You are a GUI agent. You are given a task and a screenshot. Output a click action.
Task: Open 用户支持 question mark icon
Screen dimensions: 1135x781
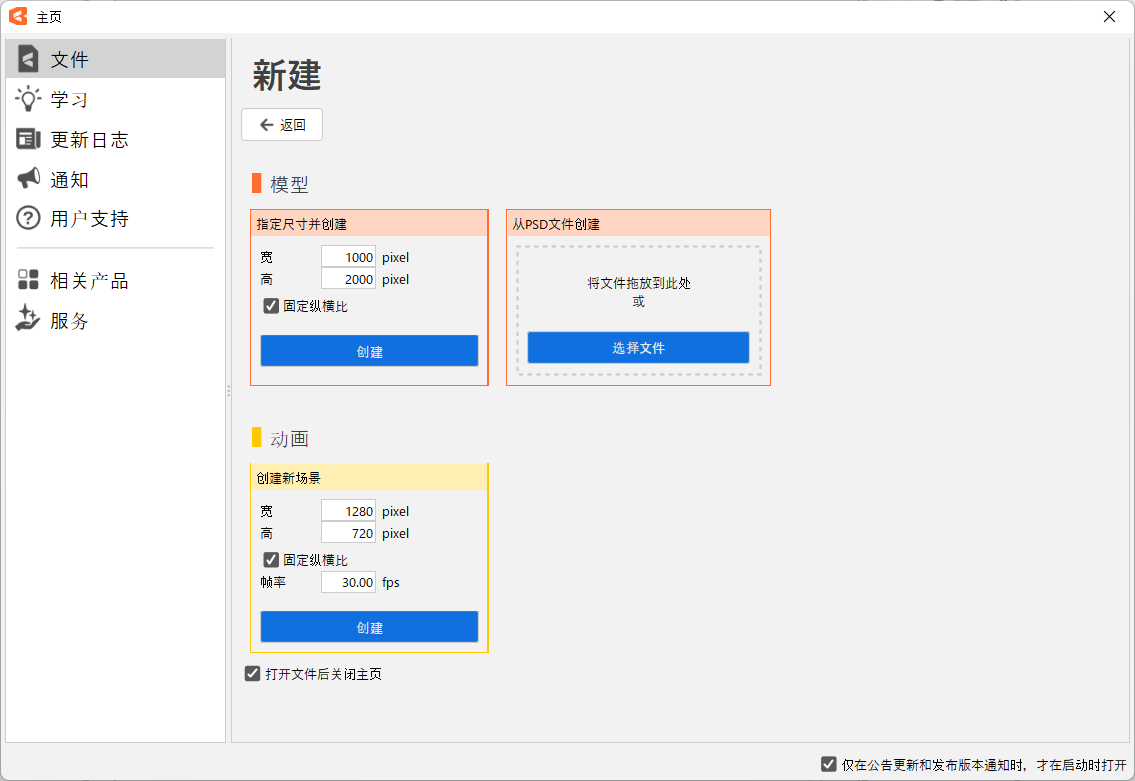coord(28,218)
